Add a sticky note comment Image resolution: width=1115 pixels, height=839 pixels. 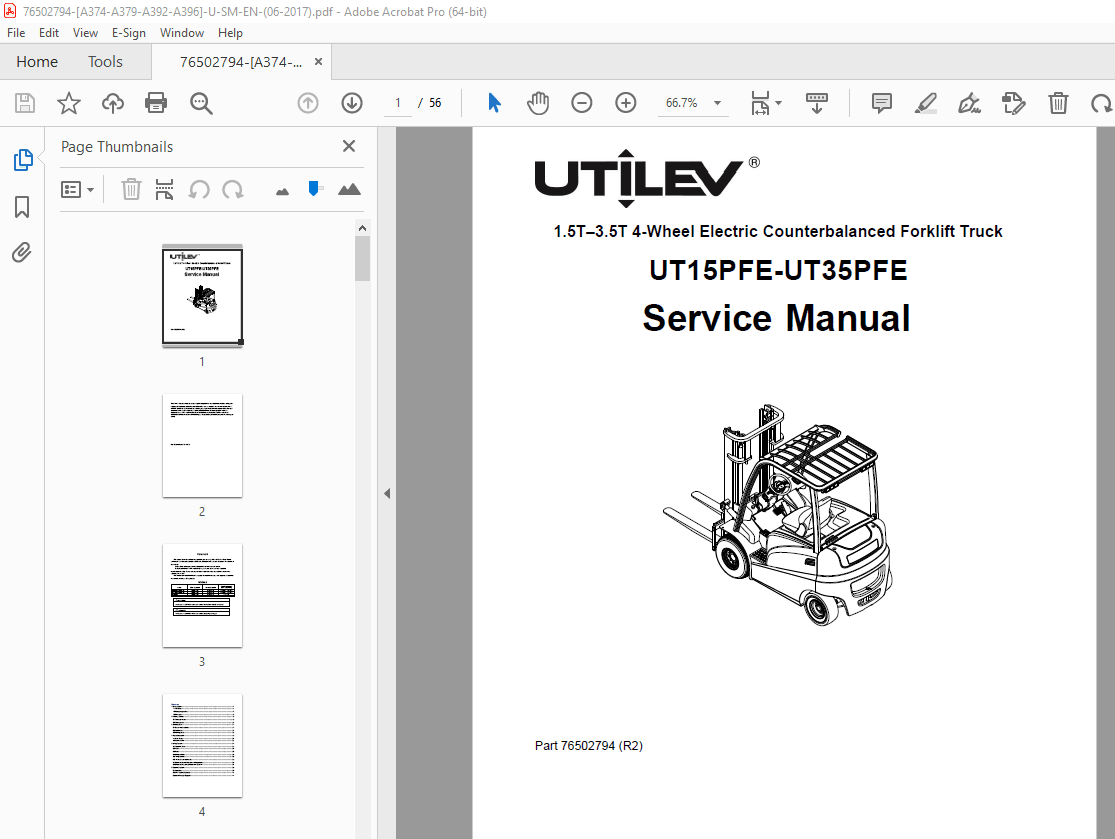point(881,102)
